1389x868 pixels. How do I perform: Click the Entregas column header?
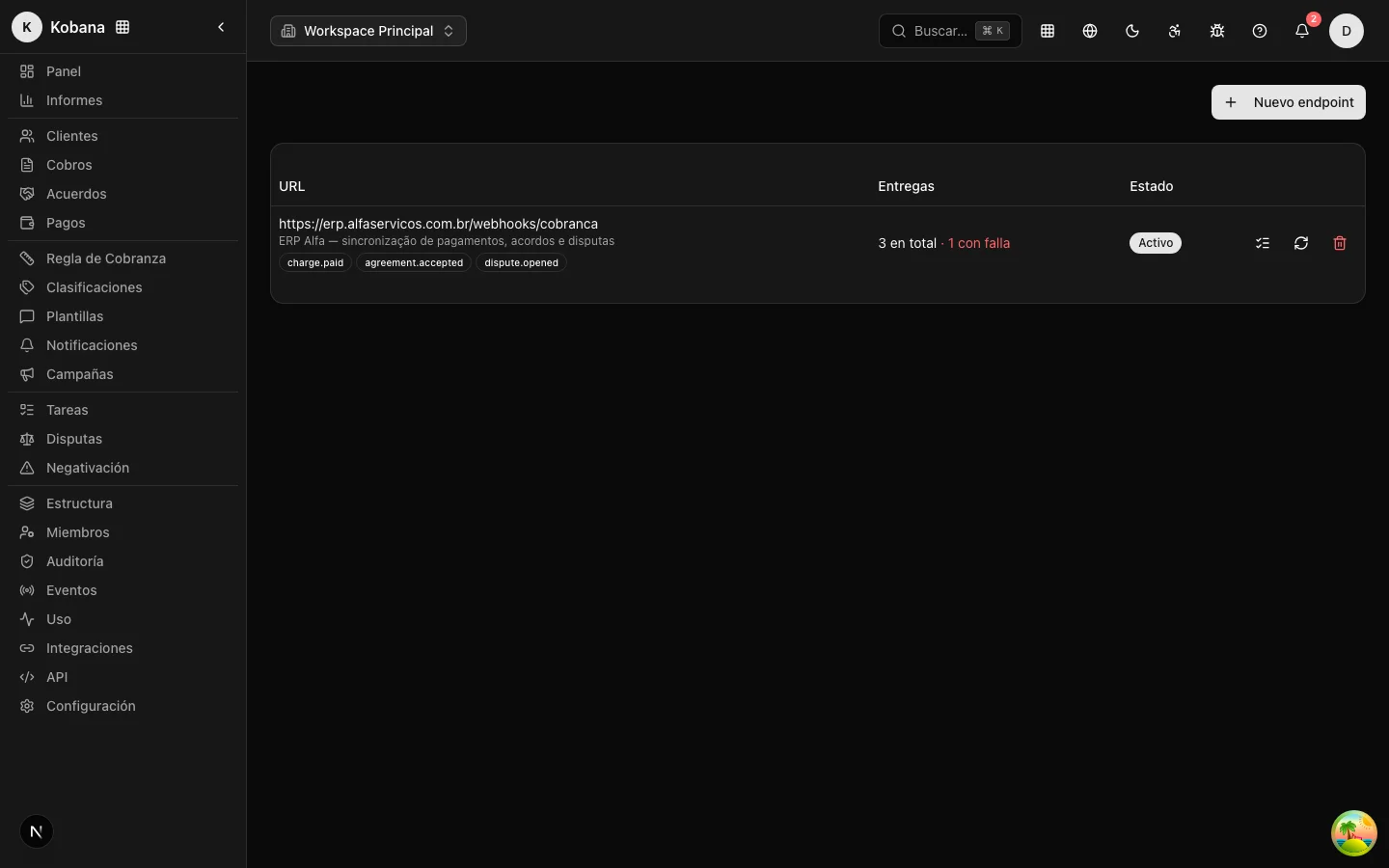[x=906, y=186]
